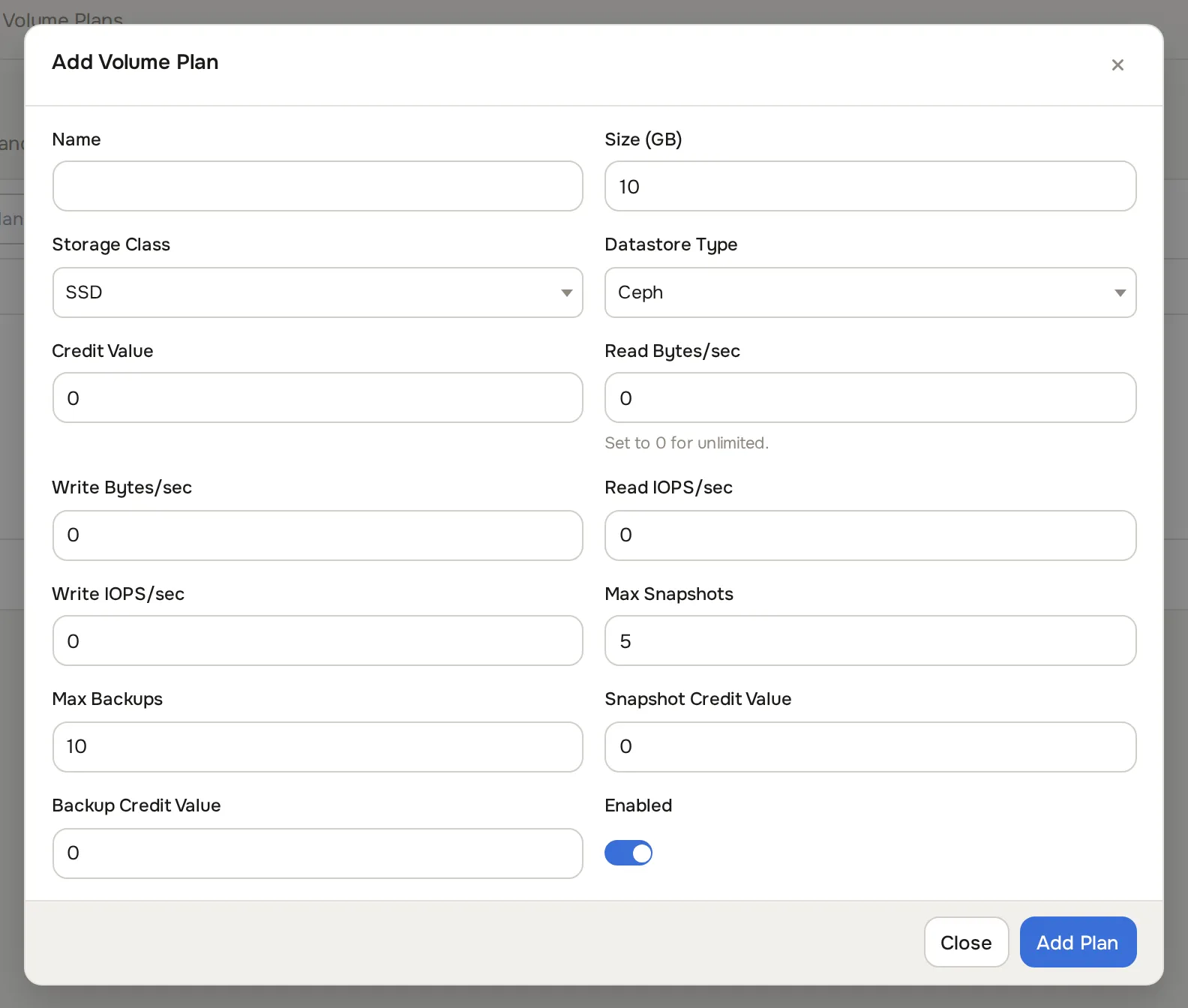Viewport: 1188px width, 1008px height.
Task: Click the 'Read Bytes/sec' label
Action: 673,352
